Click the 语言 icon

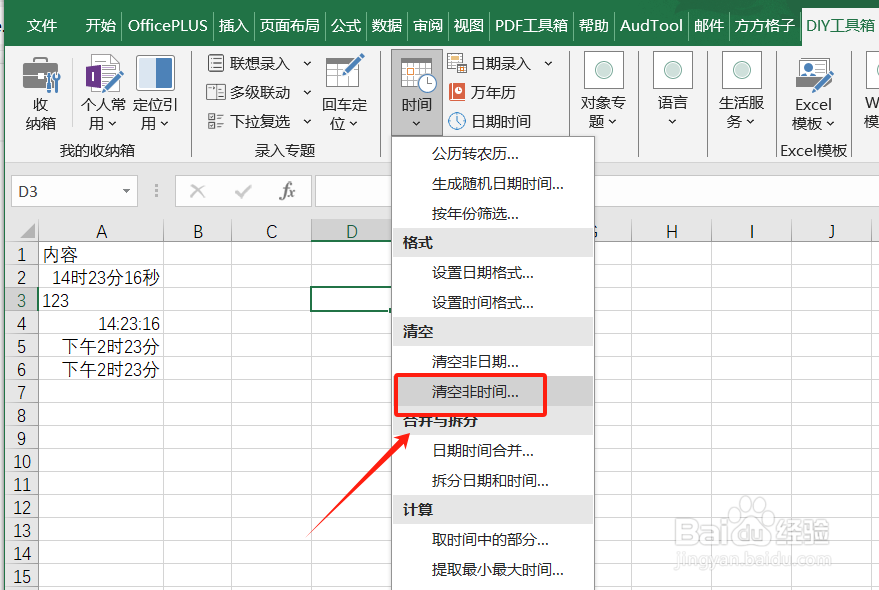[x=673, y=70]
